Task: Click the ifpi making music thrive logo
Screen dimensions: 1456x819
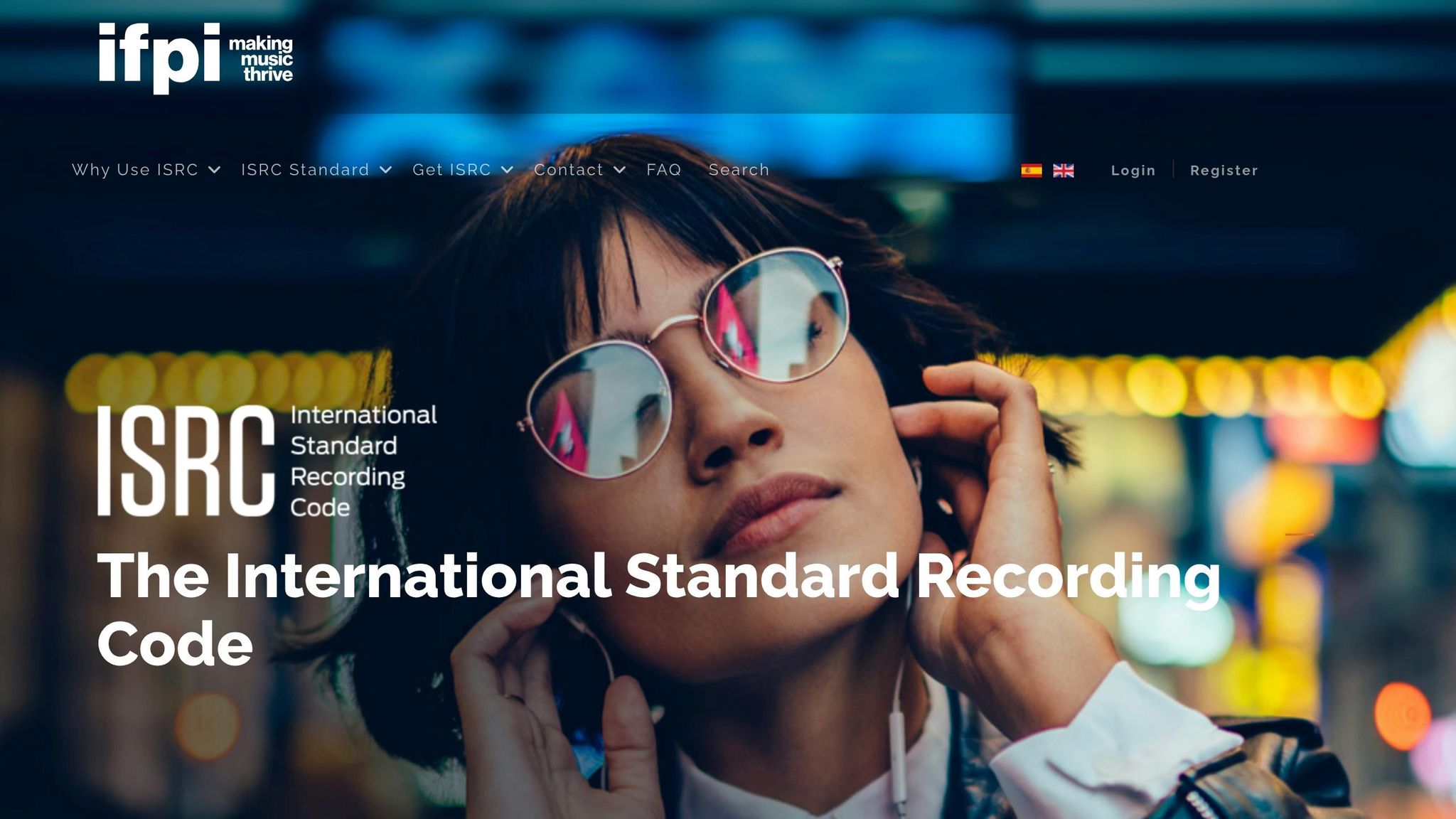Action: click(196, 58)
